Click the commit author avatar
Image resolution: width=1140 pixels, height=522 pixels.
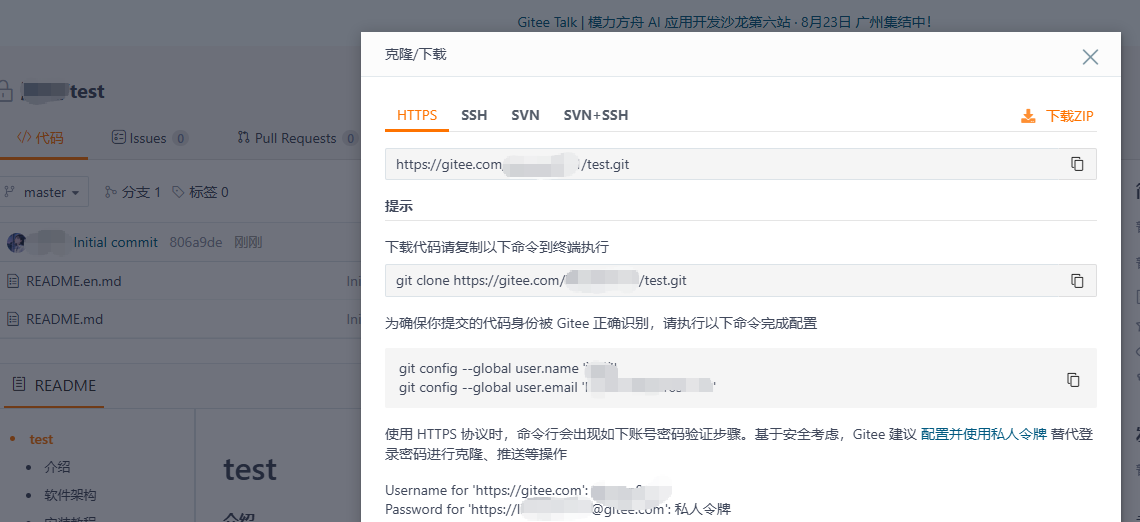pos(17,242)
